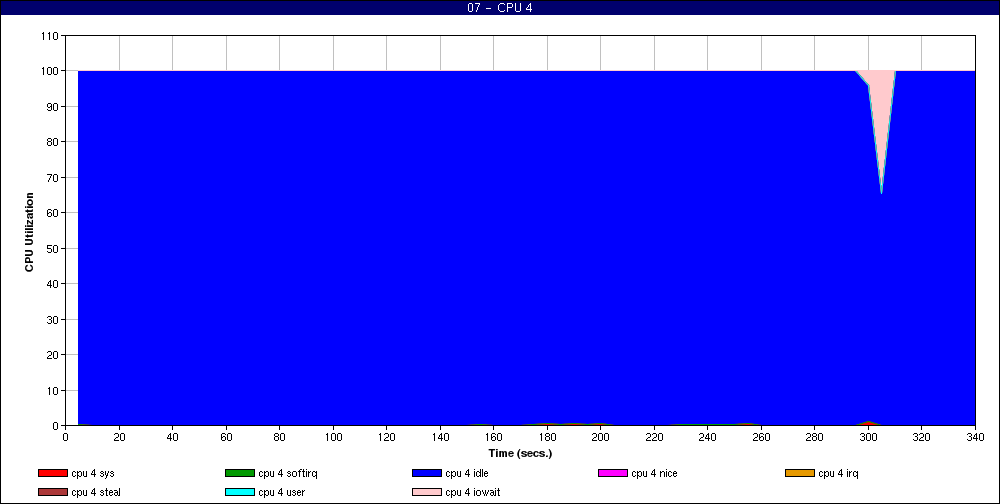Click the blue cpu 4 idle legend swatch
This screenshot has height=504, width=1000.
[427, 473]
